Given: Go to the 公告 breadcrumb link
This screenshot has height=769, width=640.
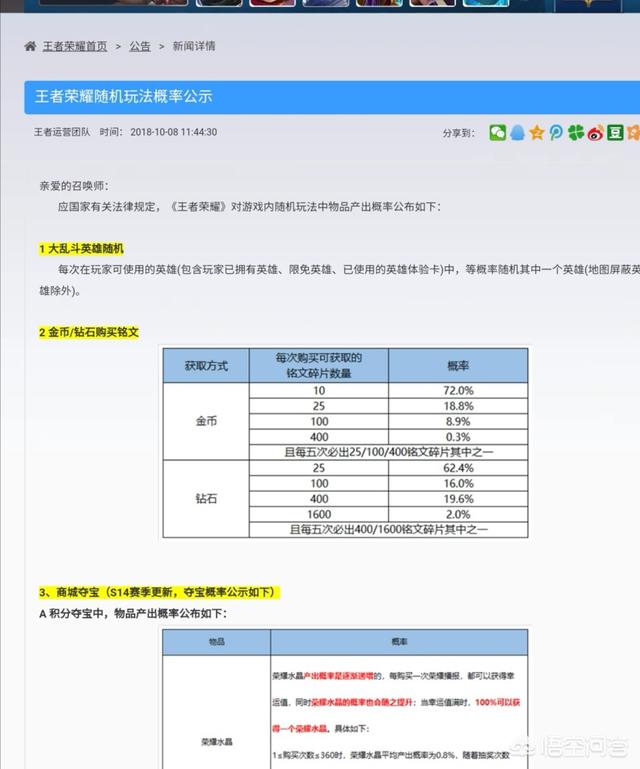Looking at the screenshot, I should (x=140, y=46).
